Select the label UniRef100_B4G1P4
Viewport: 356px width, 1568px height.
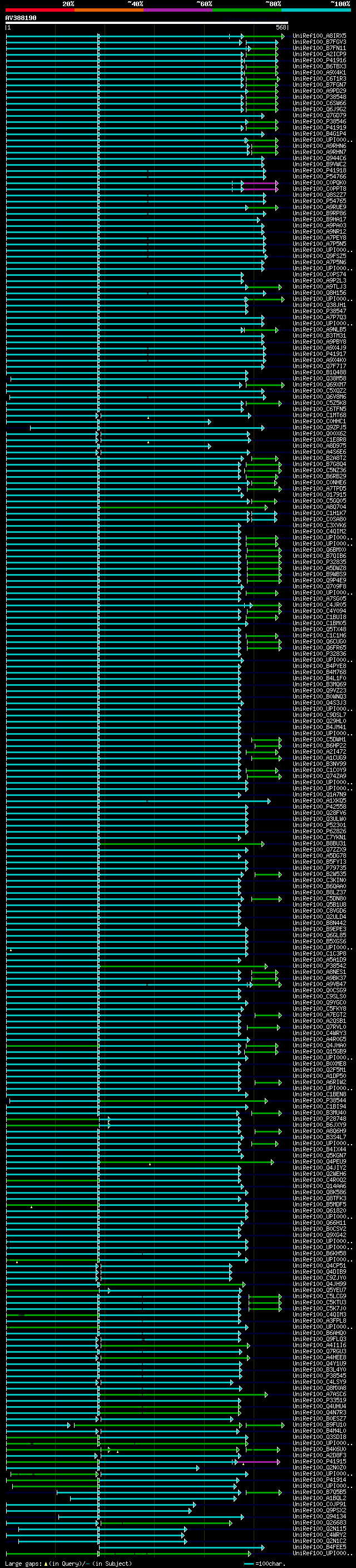[319, 133]
